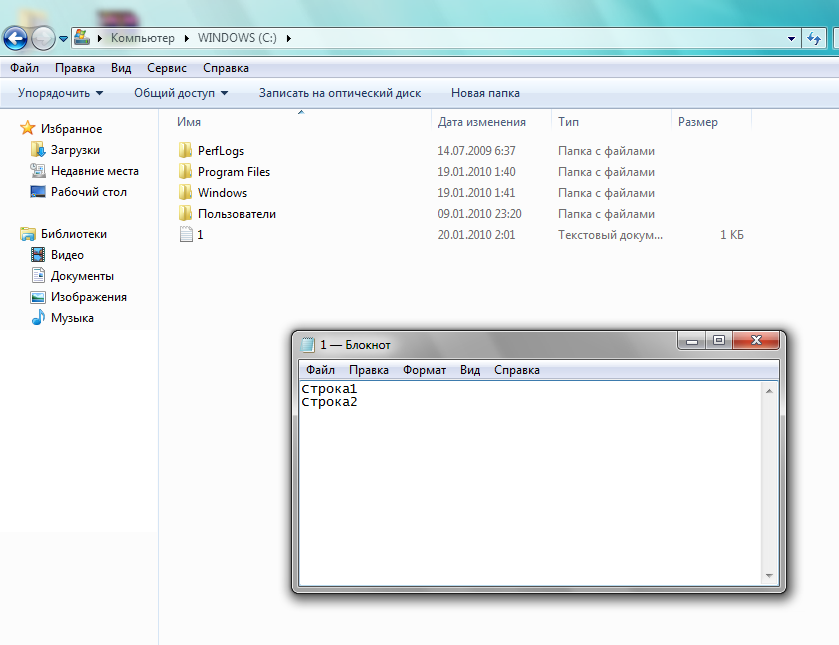
Task: Open the Формат menu in Блокнот
Action: tap(424, 370)
